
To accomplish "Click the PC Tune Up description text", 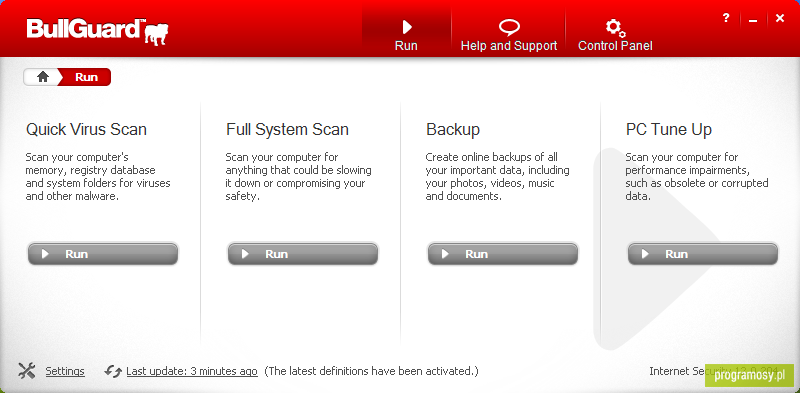I will (697, 177).
